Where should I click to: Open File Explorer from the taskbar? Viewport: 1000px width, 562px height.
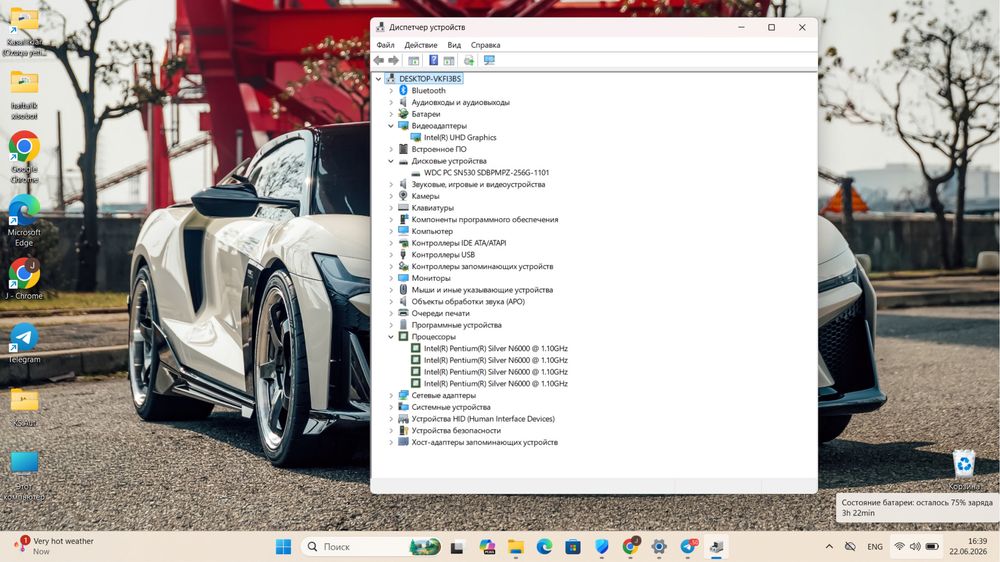coord(516,547)
